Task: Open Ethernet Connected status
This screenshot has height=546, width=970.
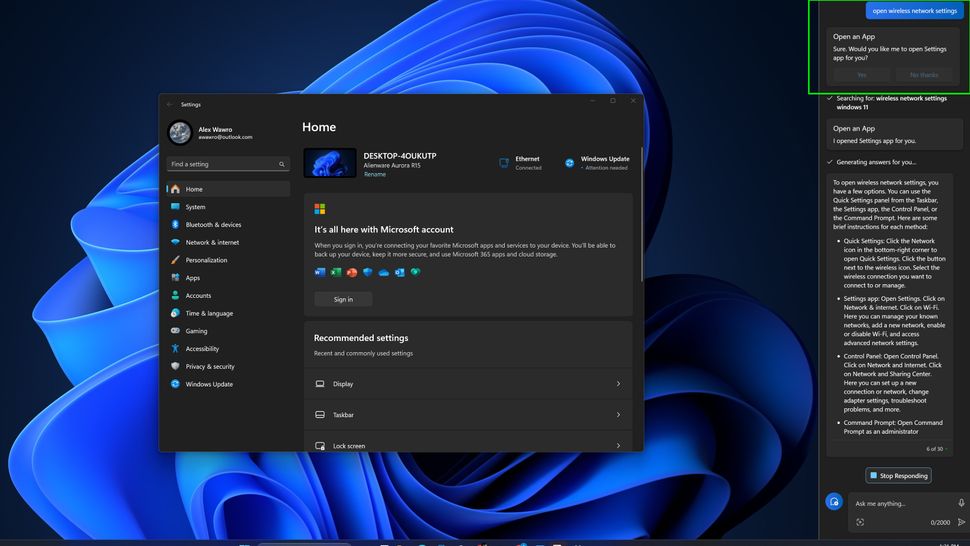Action: (x=520, y=163)
